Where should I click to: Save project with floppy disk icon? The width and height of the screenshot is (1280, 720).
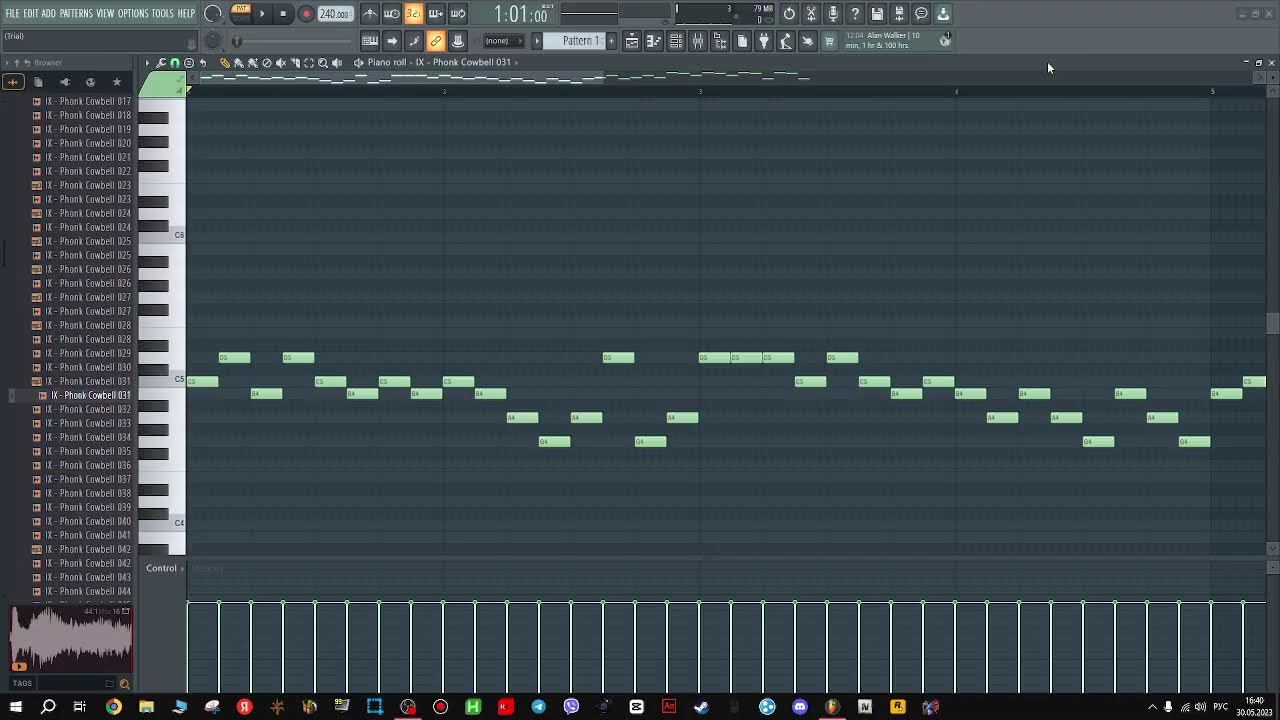[x=877, y=14]
